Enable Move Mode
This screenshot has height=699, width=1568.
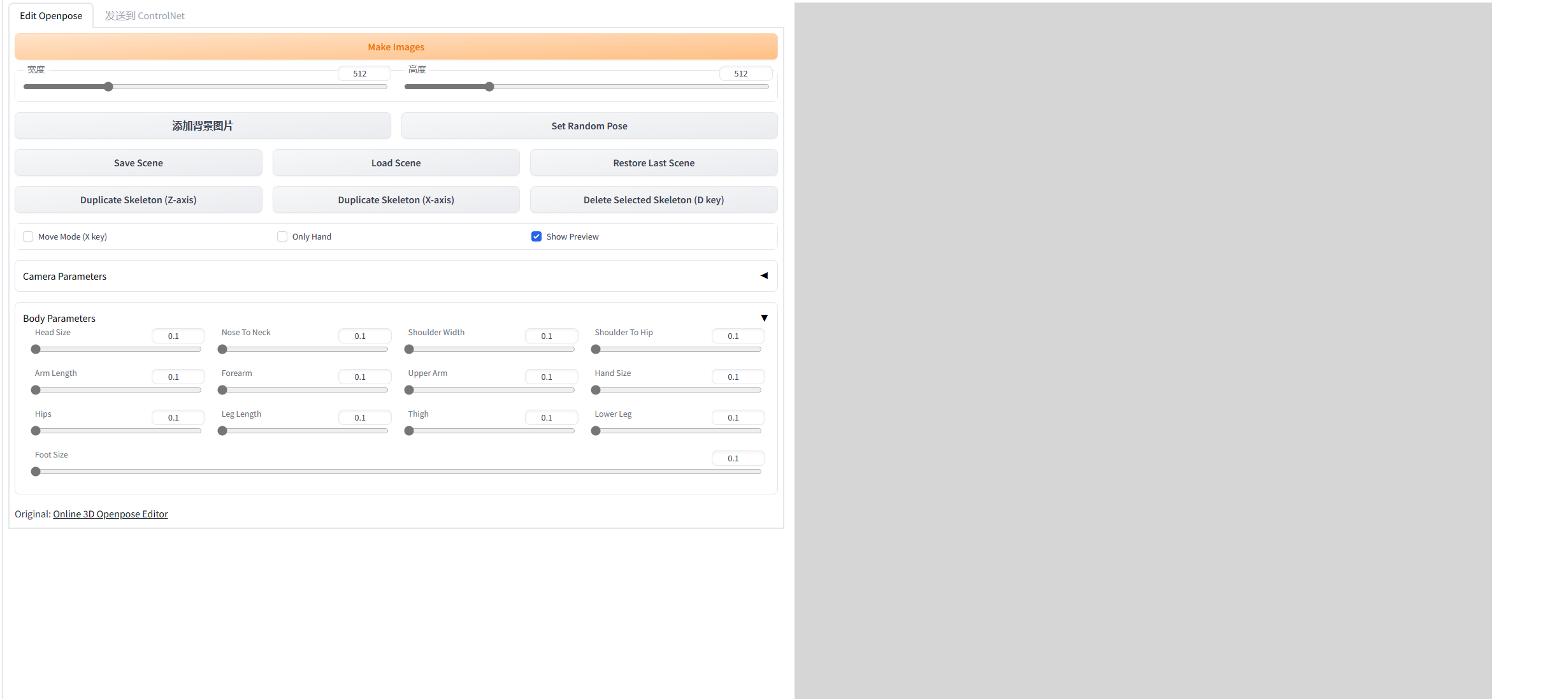[28, 236]
